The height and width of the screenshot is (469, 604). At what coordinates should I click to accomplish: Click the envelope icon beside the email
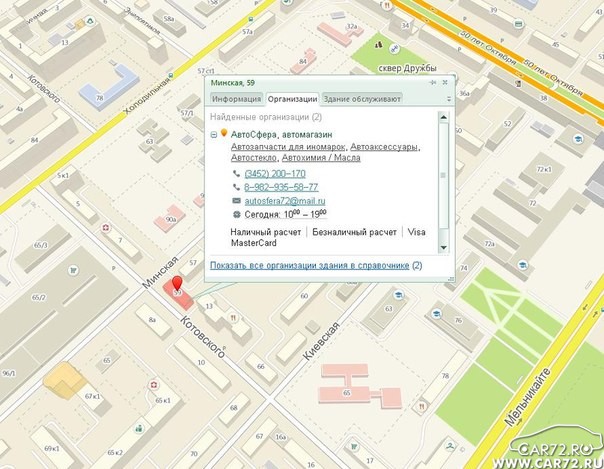coord(236,201)
